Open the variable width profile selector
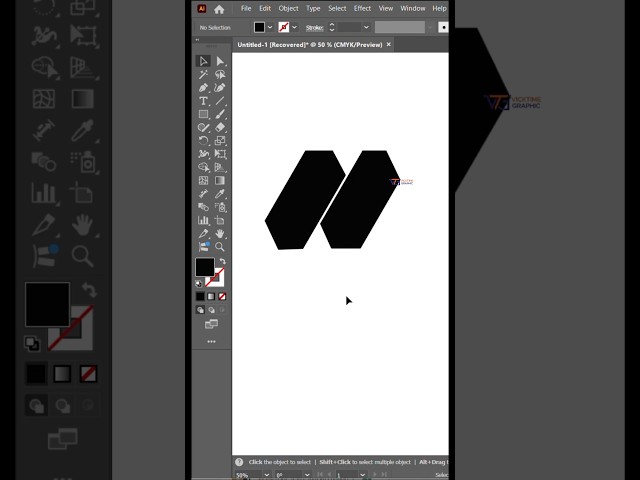 (400, 27)
